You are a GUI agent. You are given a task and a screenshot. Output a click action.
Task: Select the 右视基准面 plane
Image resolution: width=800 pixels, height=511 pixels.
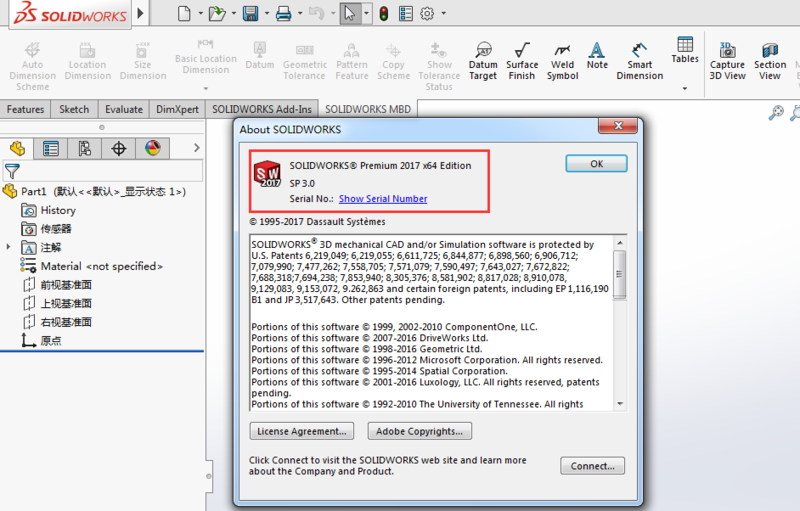(57, 322)
